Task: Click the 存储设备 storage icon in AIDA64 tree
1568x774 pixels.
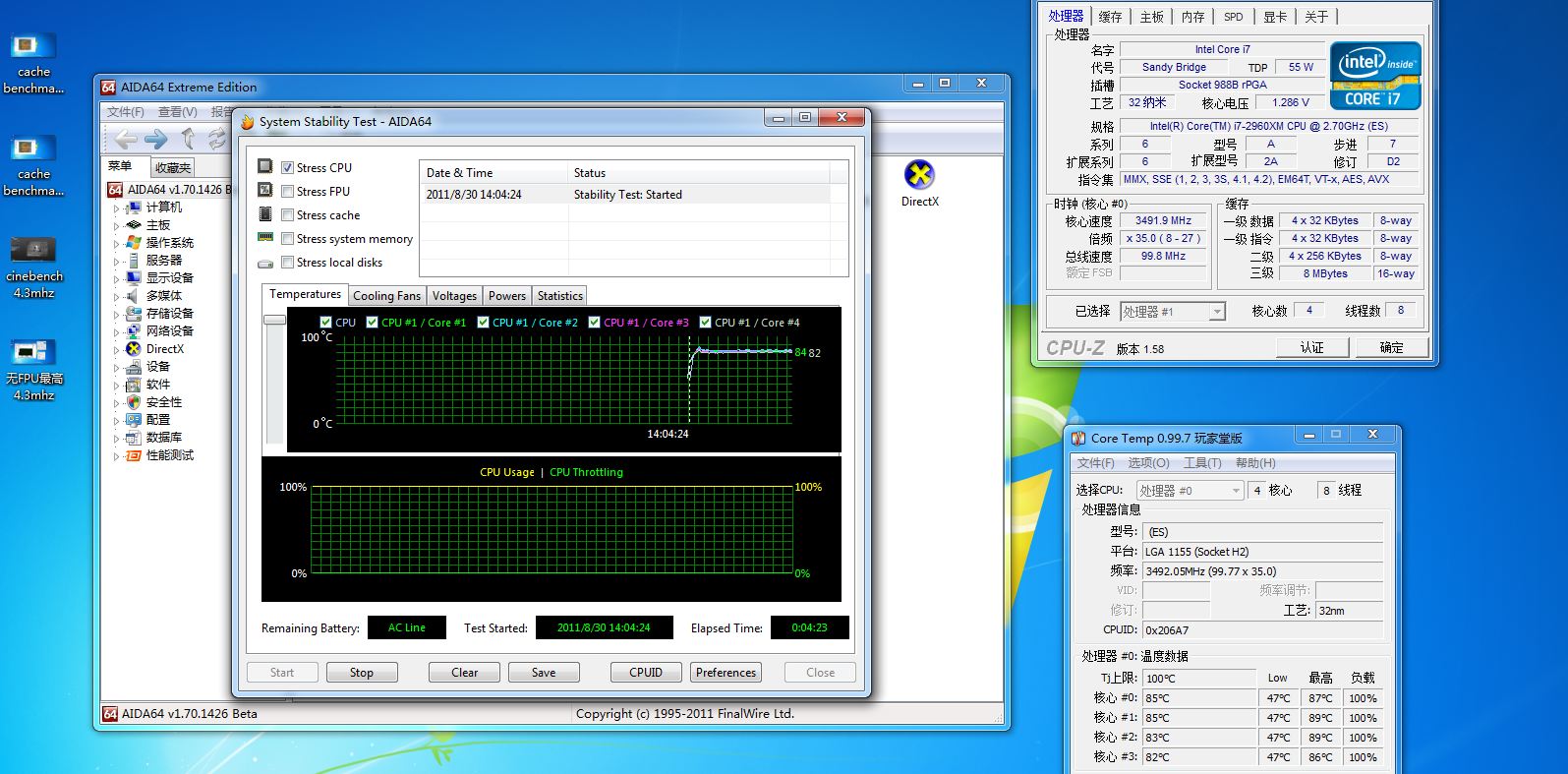Action: tap(134, 314)
